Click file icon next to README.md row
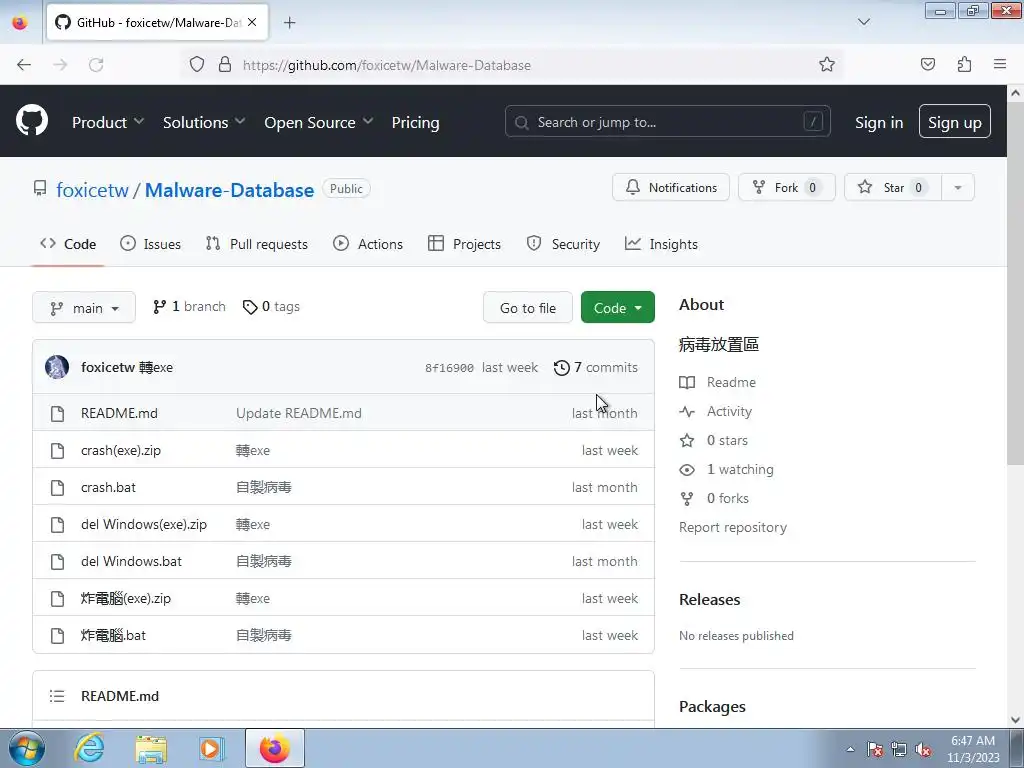The image size is (1024, 768). (x=57, y=413)
